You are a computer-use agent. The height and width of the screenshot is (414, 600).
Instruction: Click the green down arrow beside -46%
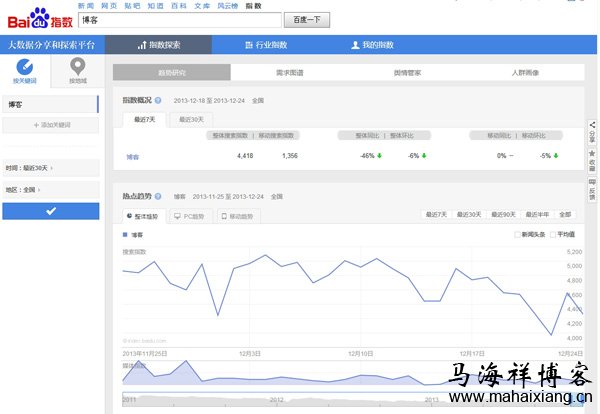click(380, 156)
